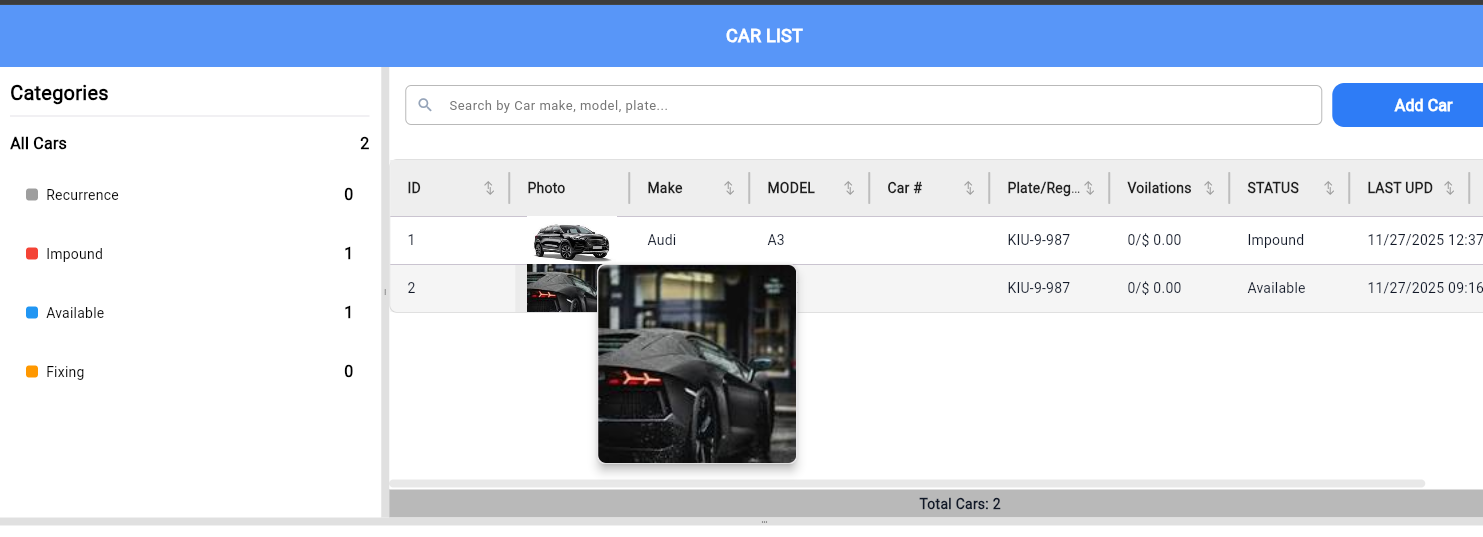This screenshot has width=1483, height=537.
Task: Sort by Make column sort icon
Action: coord(729,188)
